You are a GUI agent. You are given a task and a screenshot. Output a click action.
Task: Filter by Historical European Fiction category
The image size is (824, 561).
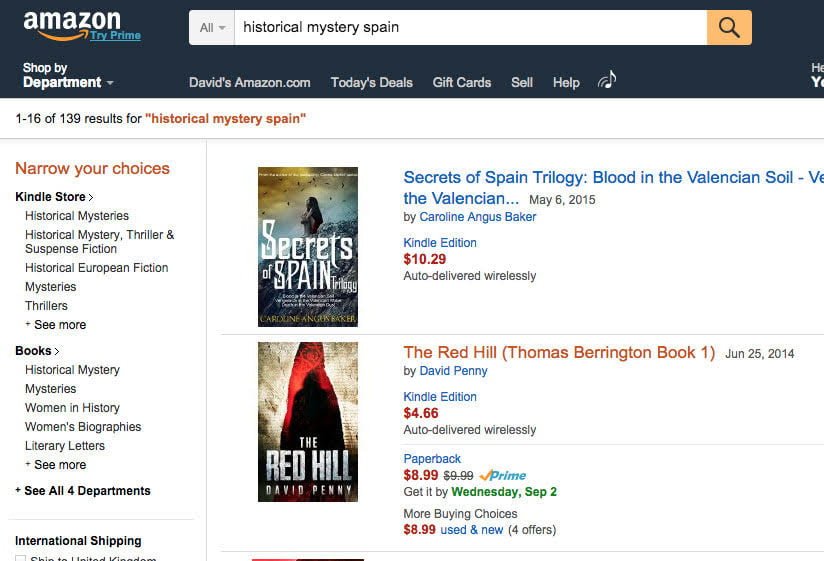pos(96,268)
